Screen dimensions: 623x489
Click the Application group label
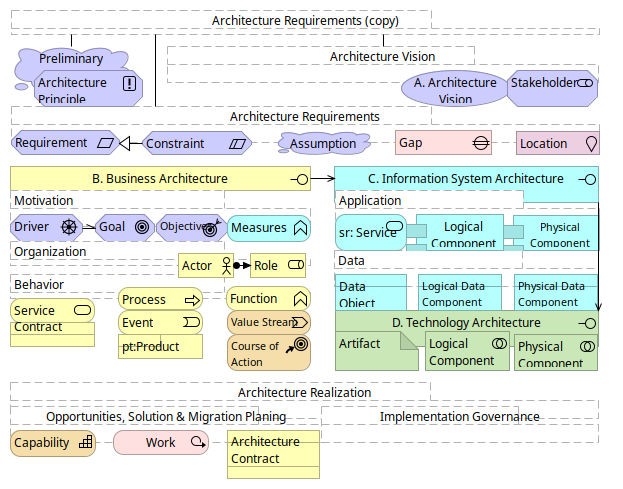coord(370,201)
